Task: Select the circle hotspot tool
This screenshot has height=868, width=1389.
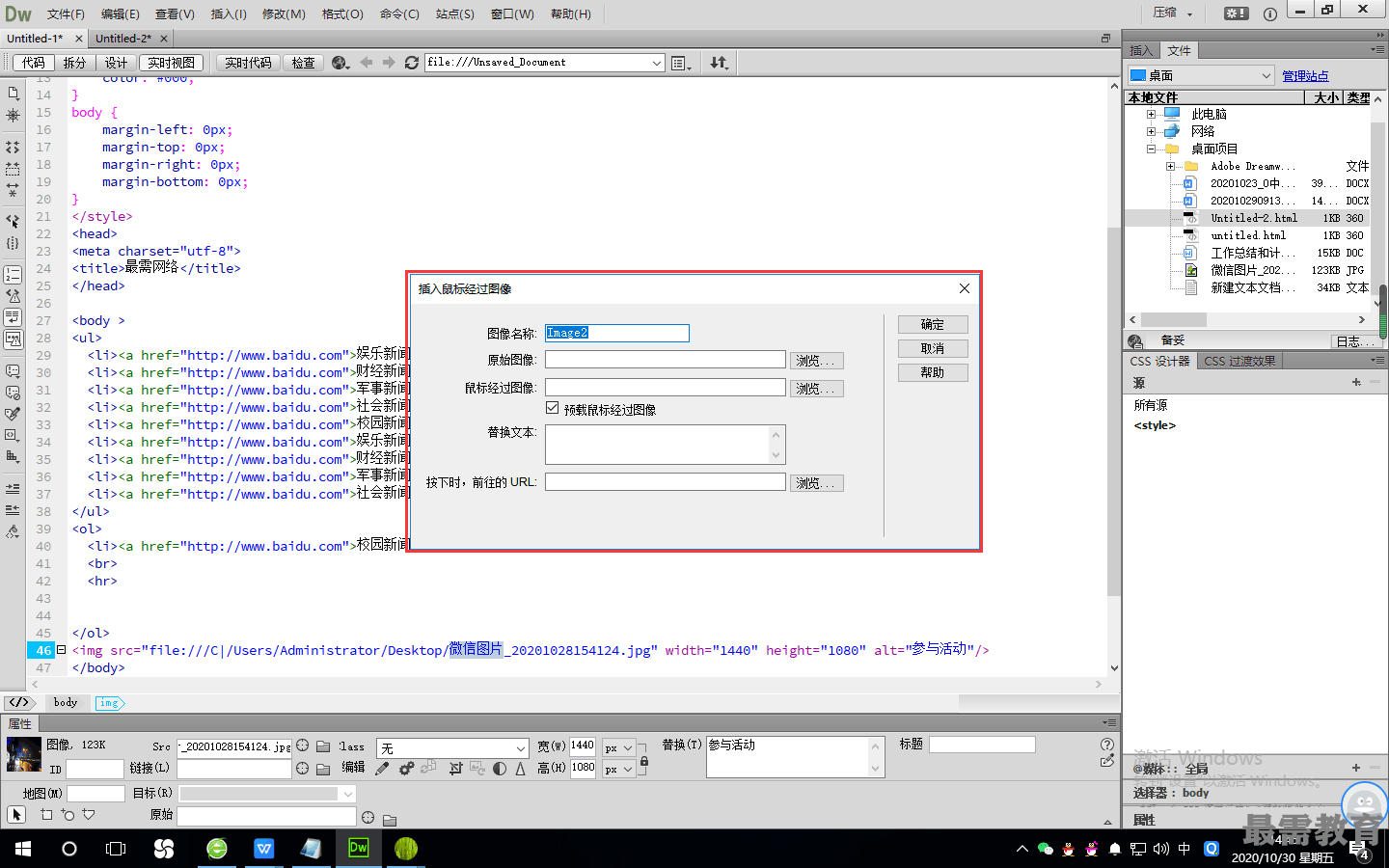Action: [68, 815]
